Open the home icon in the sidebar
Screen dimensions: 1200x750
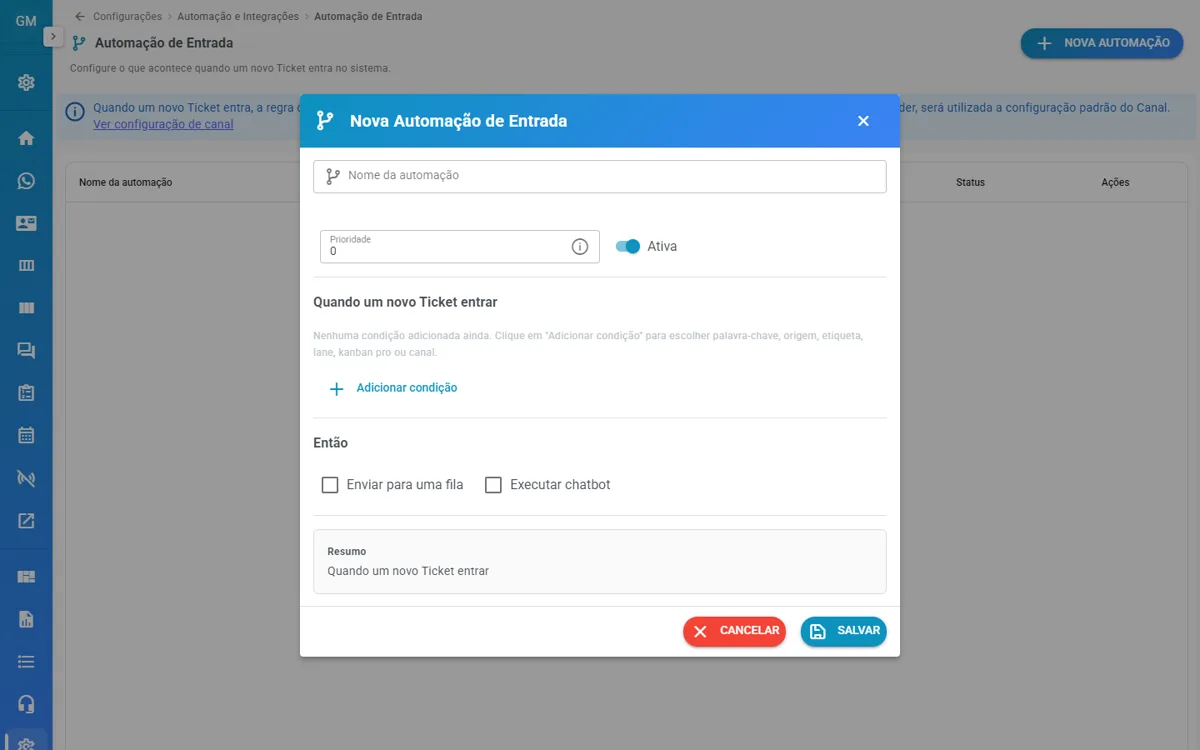[x=26, y=138]
